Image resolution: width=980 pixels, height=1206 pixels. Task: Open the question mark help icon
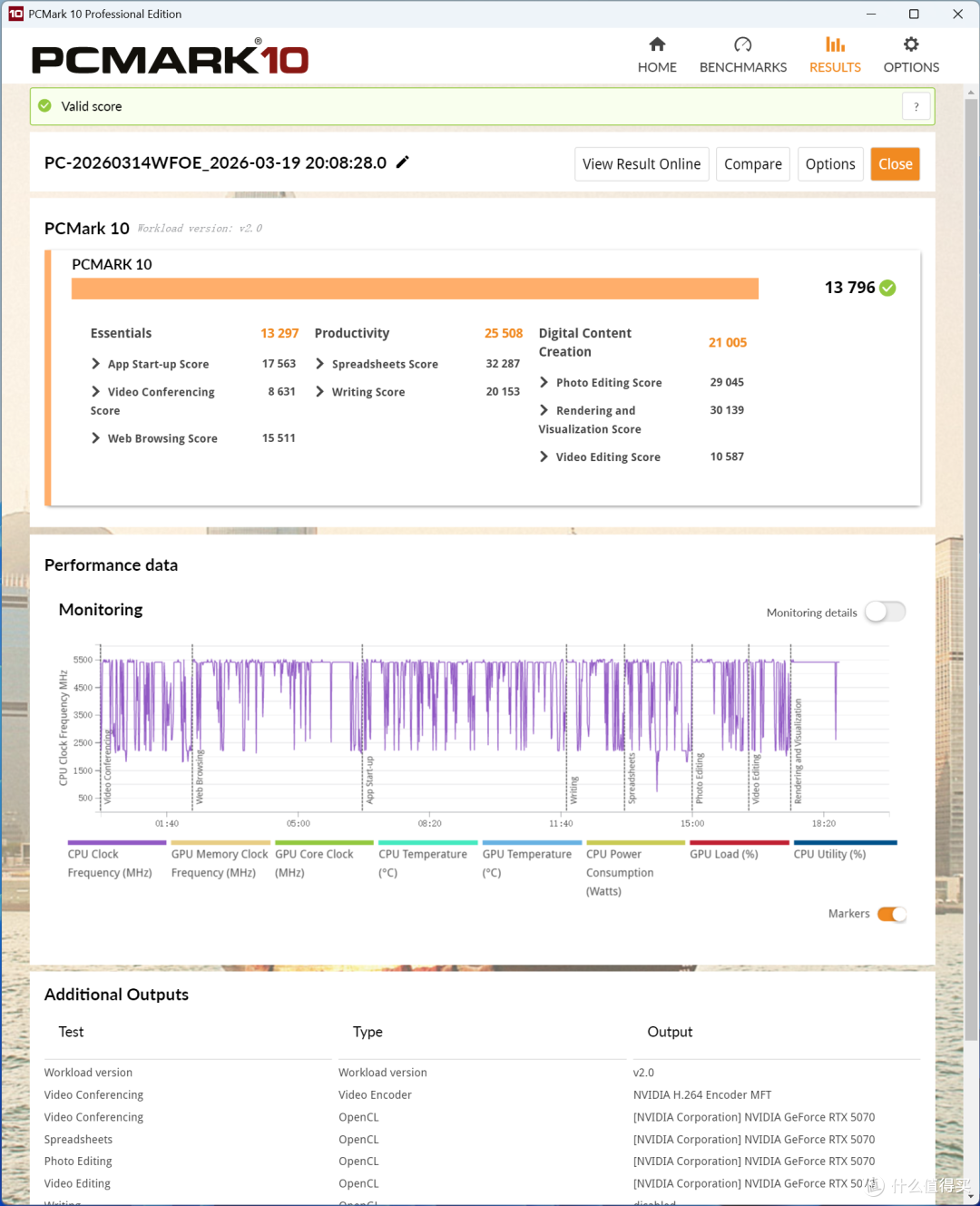[916, 106]
